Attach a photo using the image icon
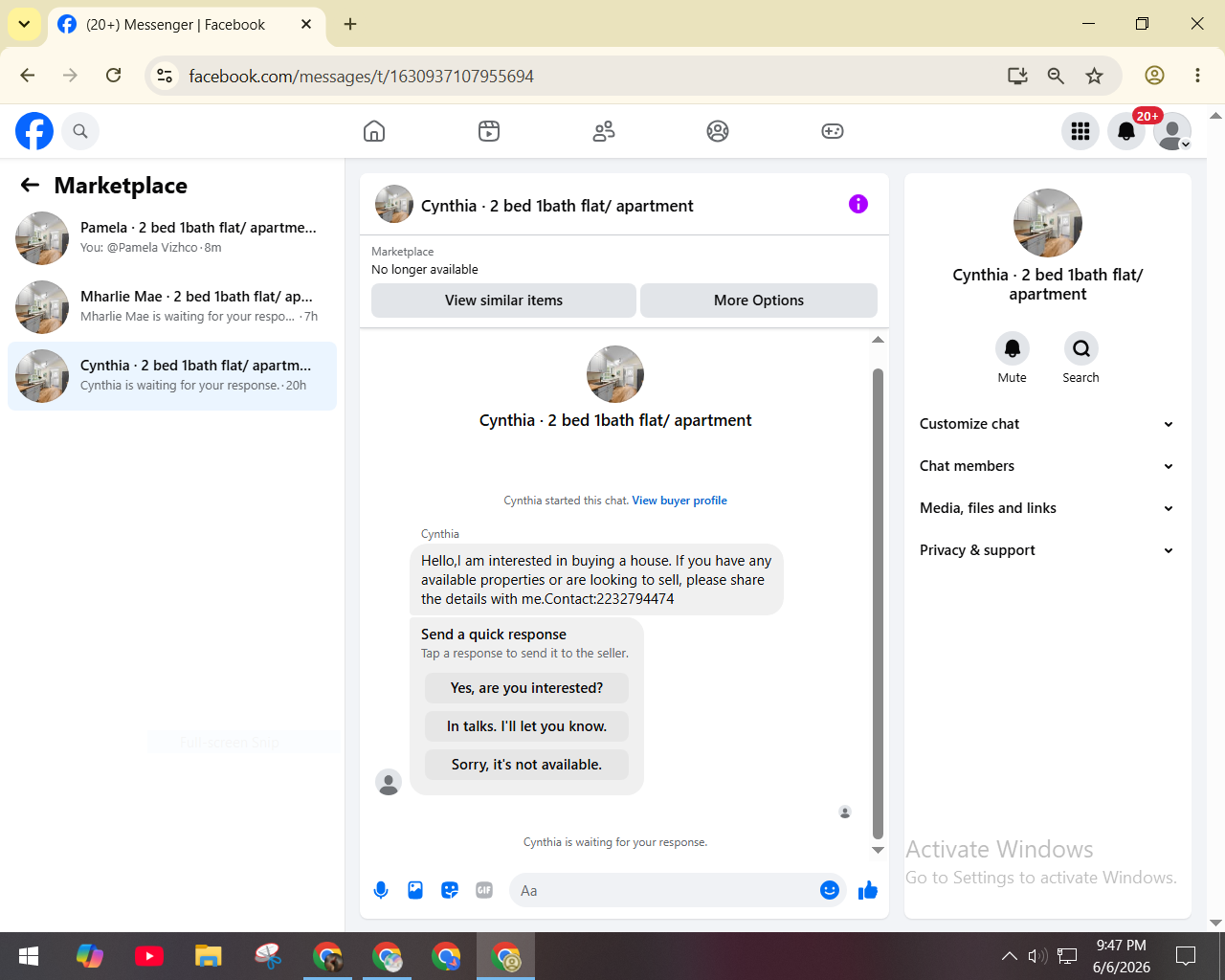This screenshot has height=980, width=1225. pyautogui.click(x=415, y=890)
